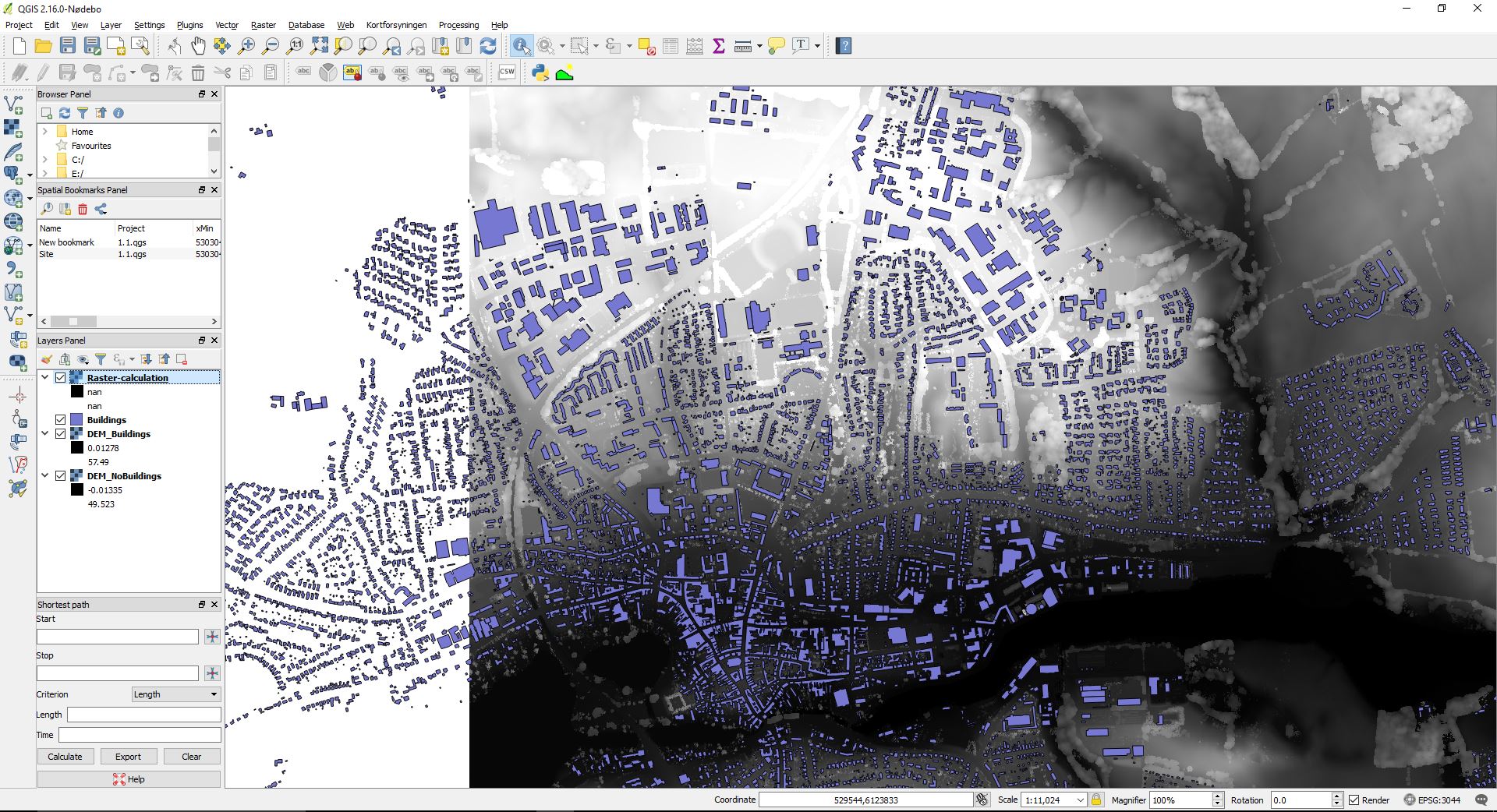The height and width of the screenshot is (812, 1497).
Task: Open the Criterion Length dropdown
Action: 175,694
